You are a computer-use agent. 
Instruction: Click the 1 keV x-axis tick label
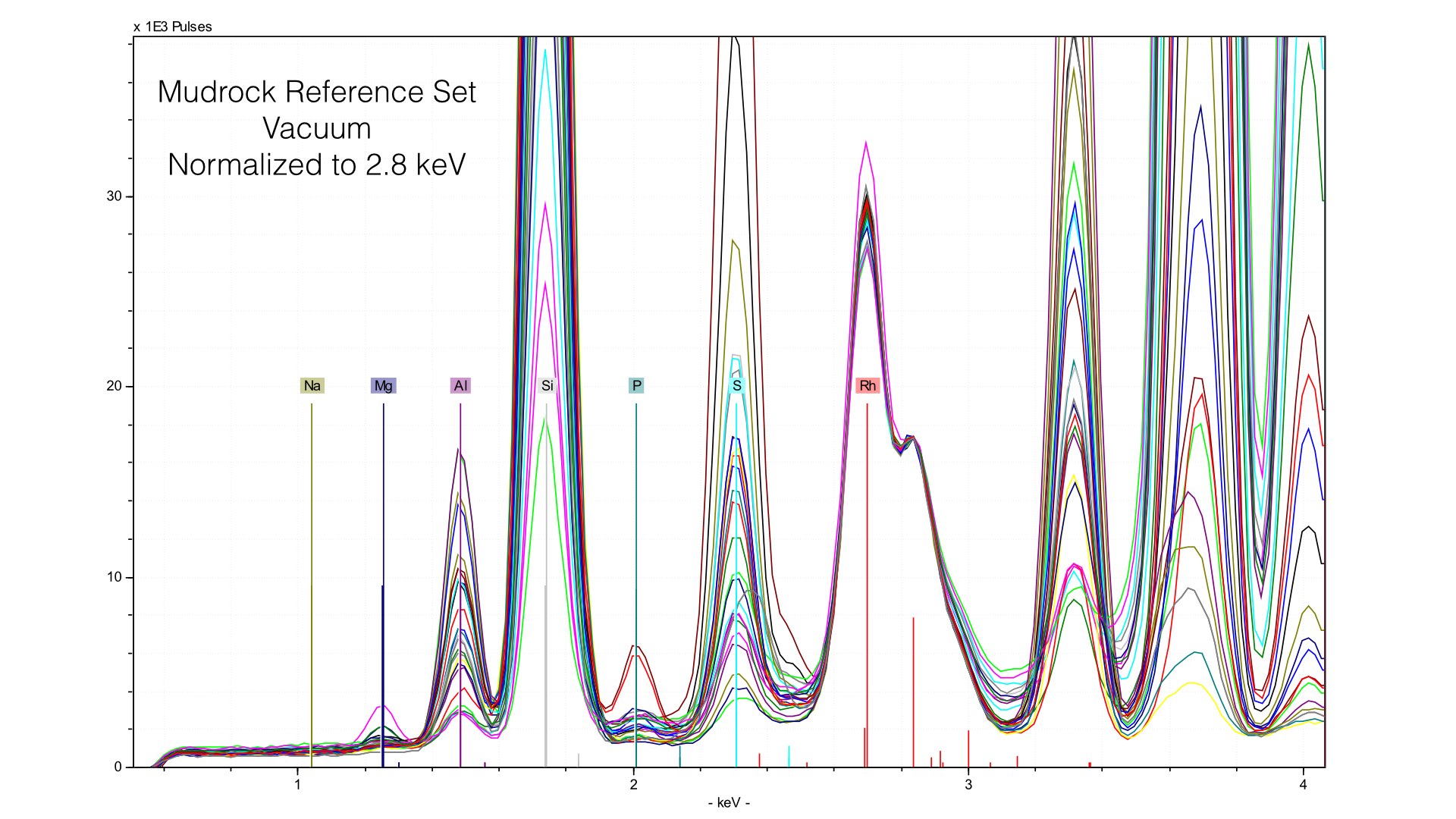[x=297, y=785]
